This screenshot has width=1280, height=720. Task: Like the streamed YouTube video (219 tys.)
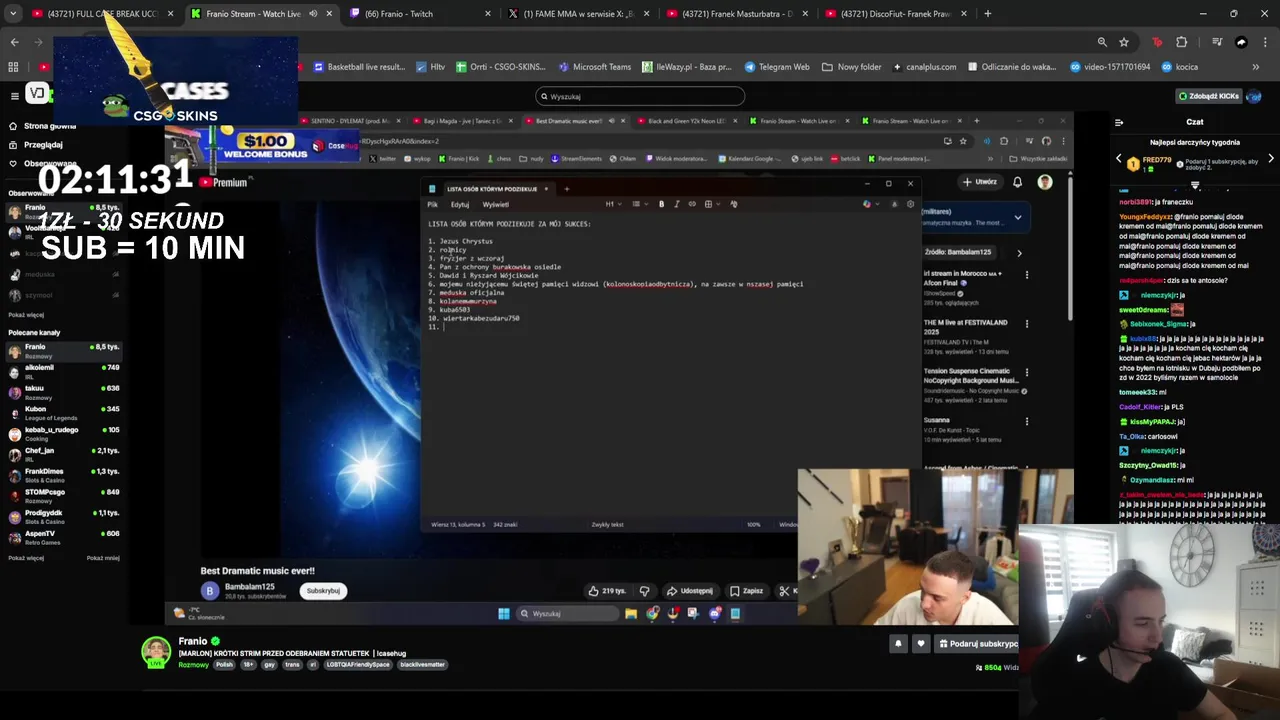[x=607, y=591]
